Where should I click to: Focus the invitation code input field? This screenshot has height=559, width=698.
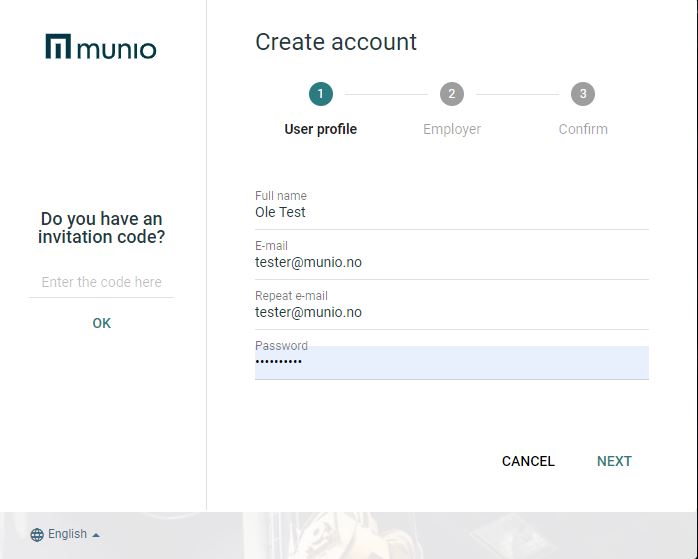click(101, 282)
